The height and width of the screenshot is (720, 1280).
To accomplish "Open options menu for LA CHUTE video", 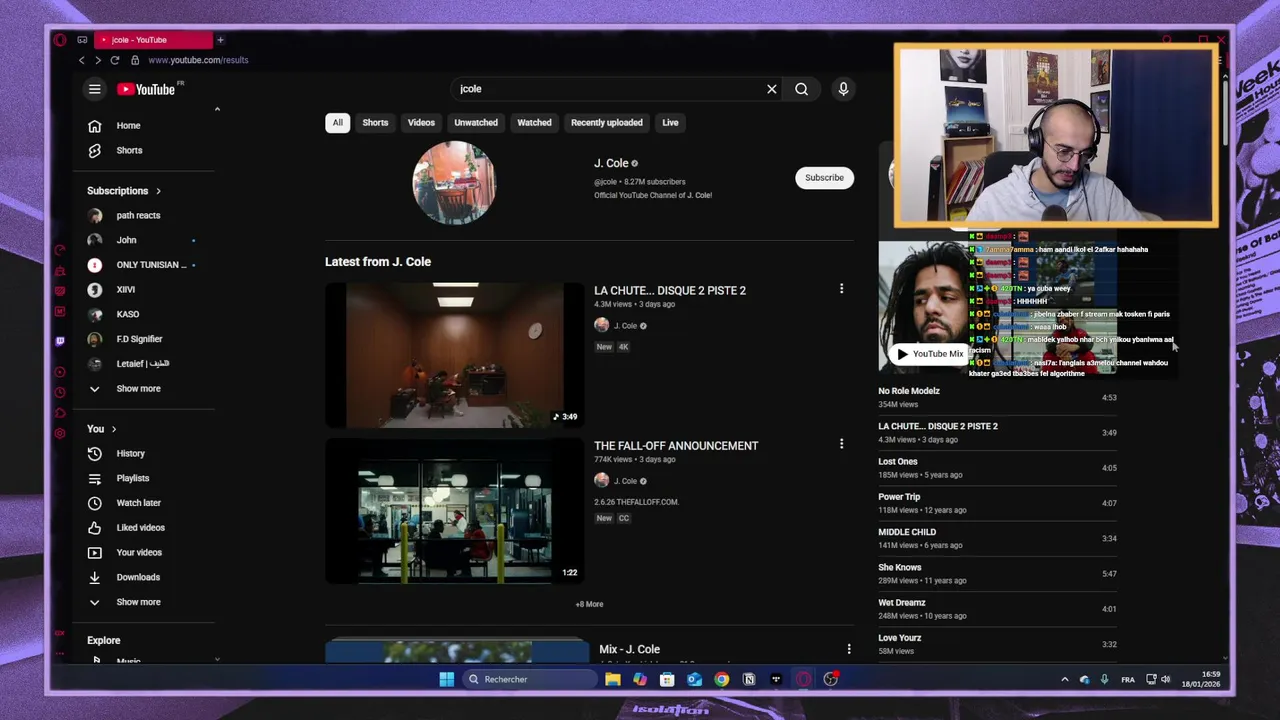I will (841, 289).
